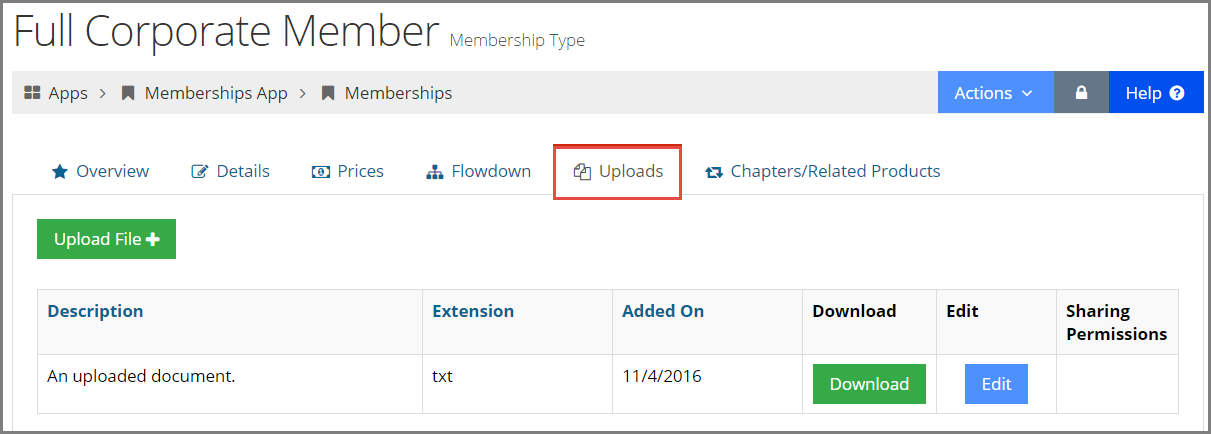The width and height of the screenshot is (1211, 434).
Task: Edit the uploaded document entry
Action: 996,384
